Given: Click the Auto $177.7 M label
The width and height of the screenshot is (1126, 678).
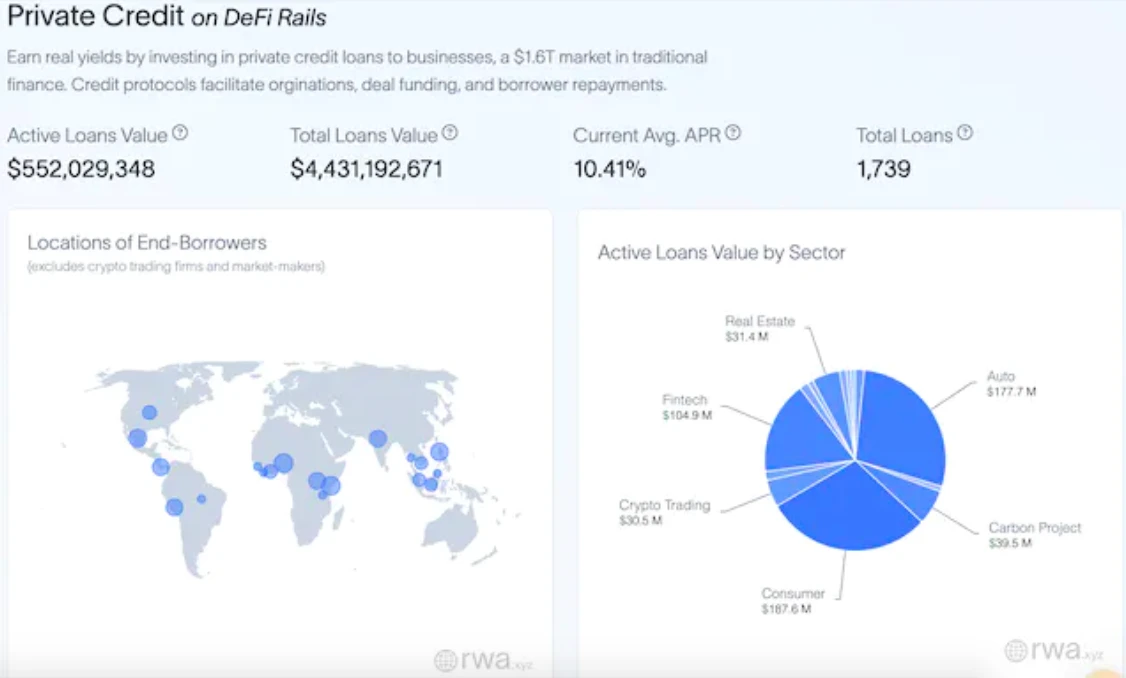Looking at the screenshot, I should 1011,384.
